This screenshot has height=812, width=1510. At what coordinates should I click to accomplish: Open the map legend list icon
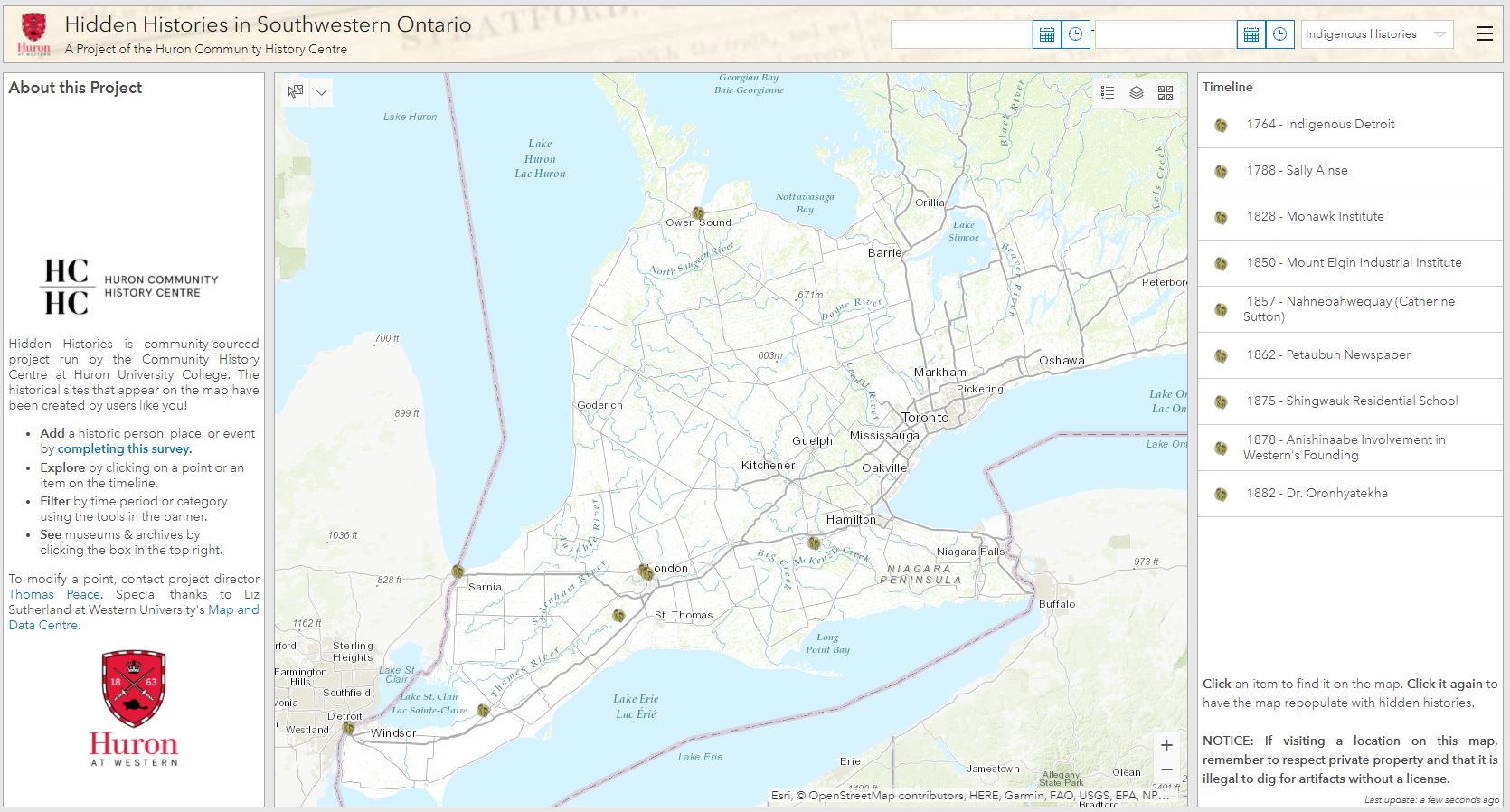point(1108,92)
